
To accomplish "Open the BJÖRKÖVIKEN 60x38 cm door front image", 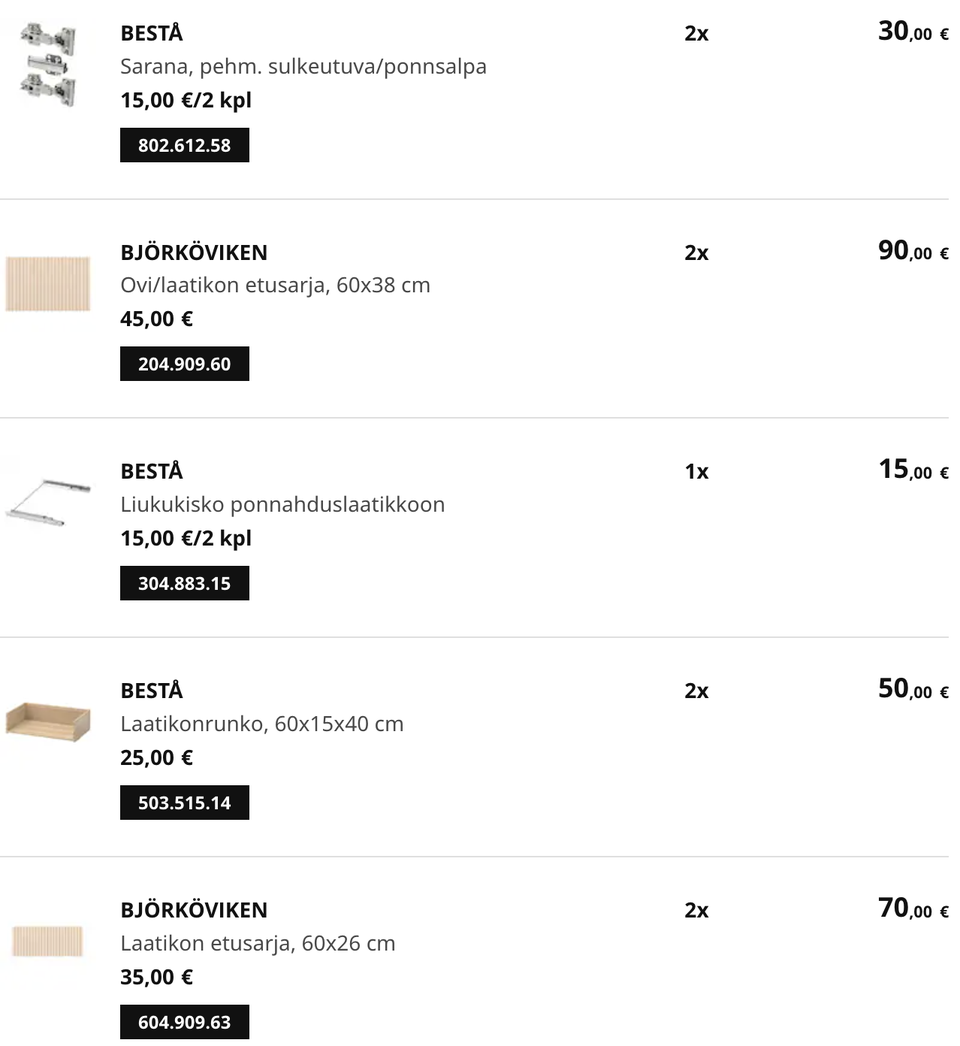I will [x=47, y=284].
